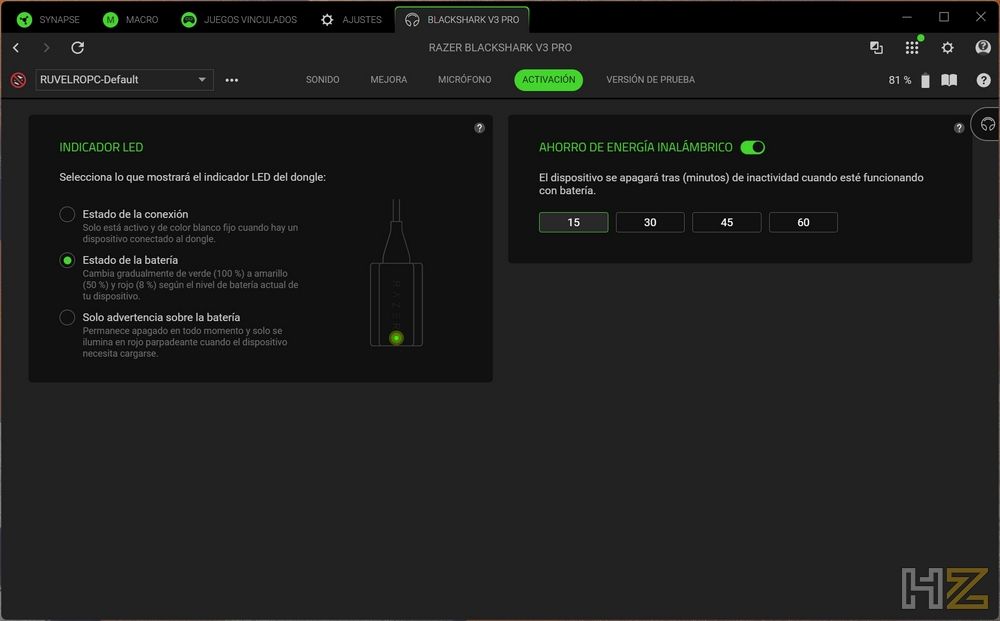Viewport: 1000px width, 621px height.
Task: Click the profile disabled icon beside the profile selector
Action: click(18, 80)
